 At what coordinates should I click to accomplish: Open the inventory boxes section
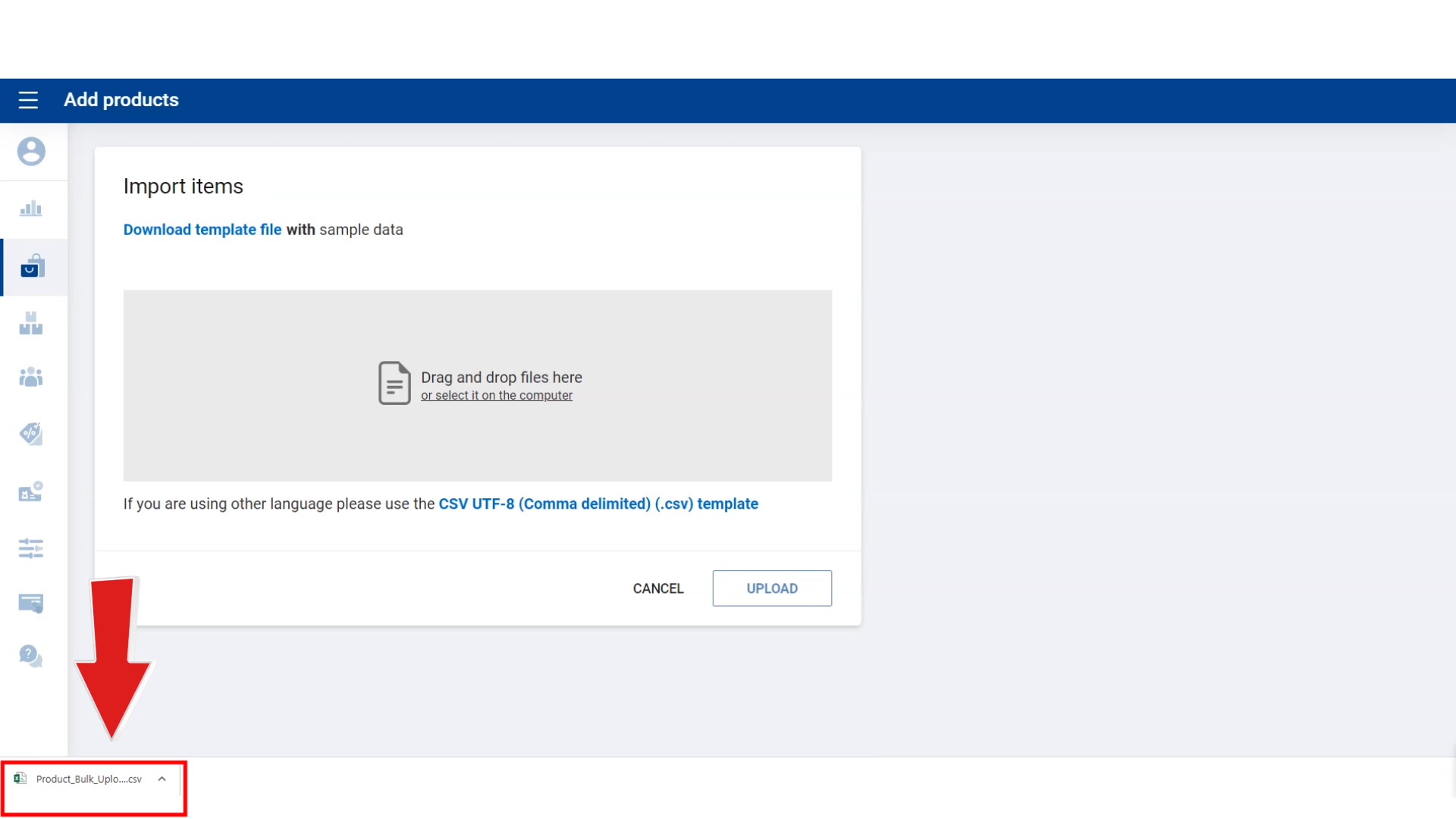[x=31, y=323]
